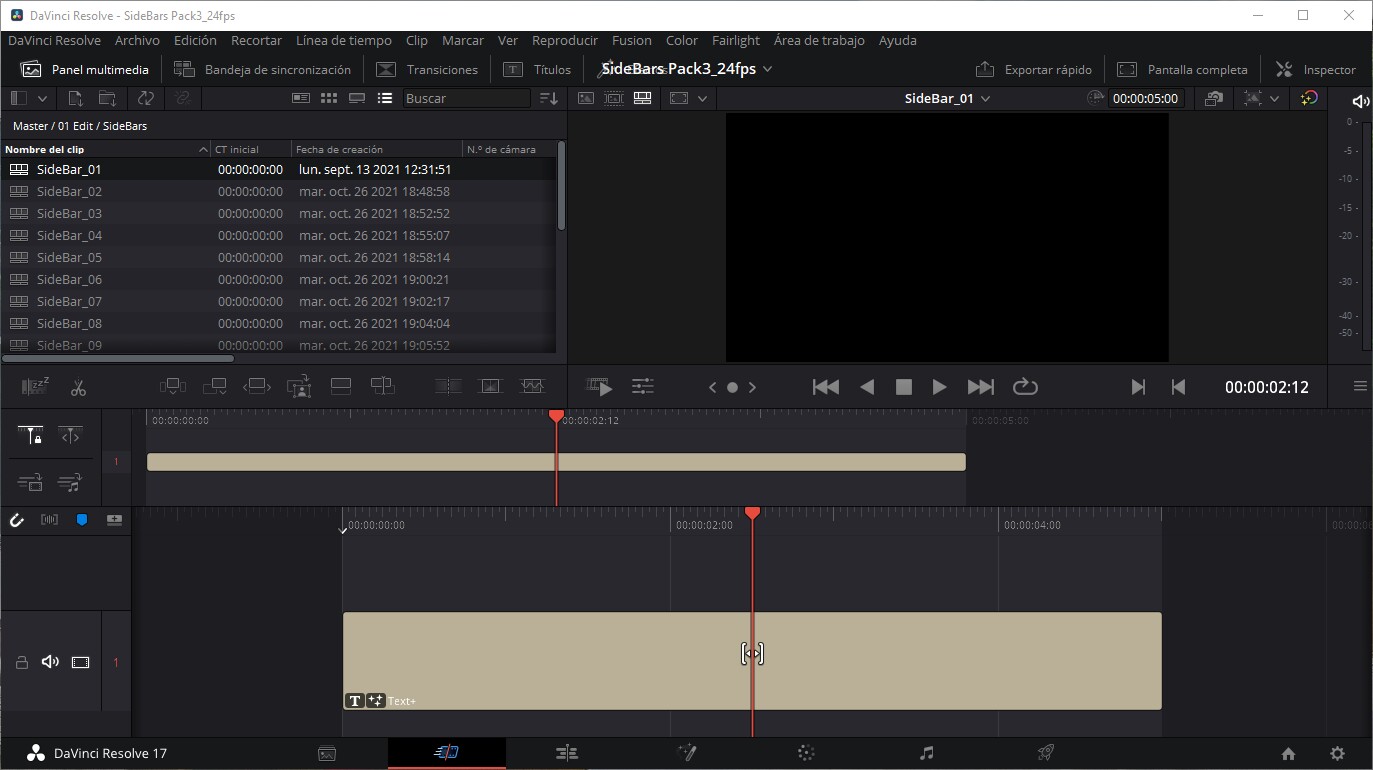
Task: Open project settings gear icon
Action: pos(1337,754)
